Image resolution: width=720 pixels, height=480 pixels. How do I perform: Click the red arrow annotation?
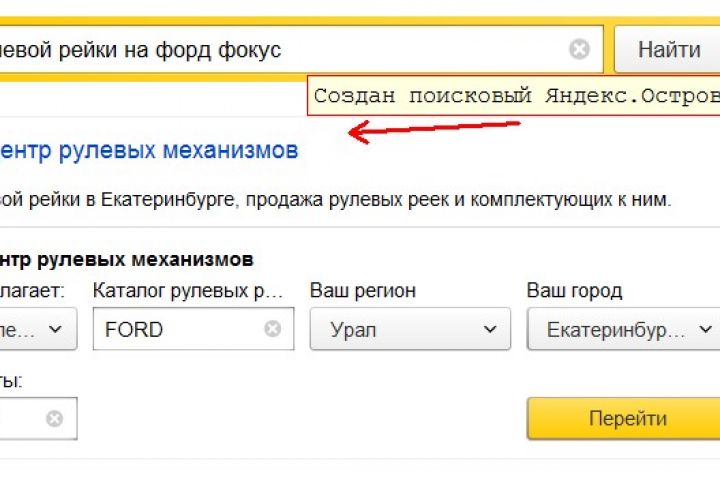pyautogui.click(x=434, y=130)
